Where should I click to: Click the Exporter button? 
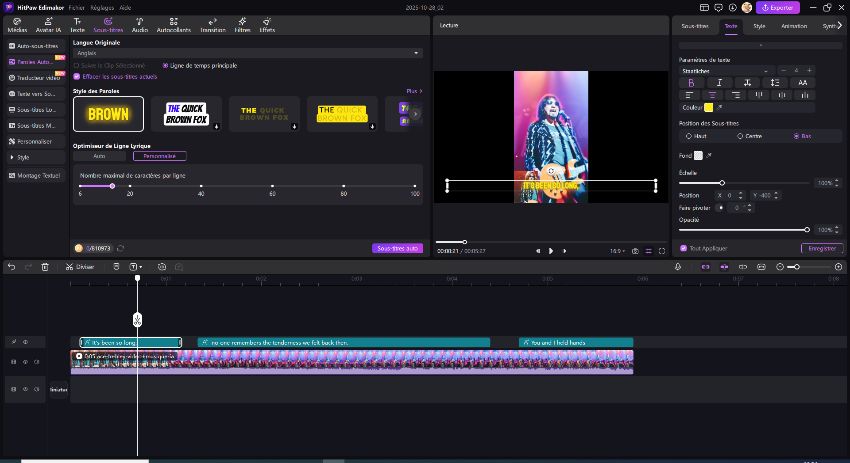[x=778, y=7]
